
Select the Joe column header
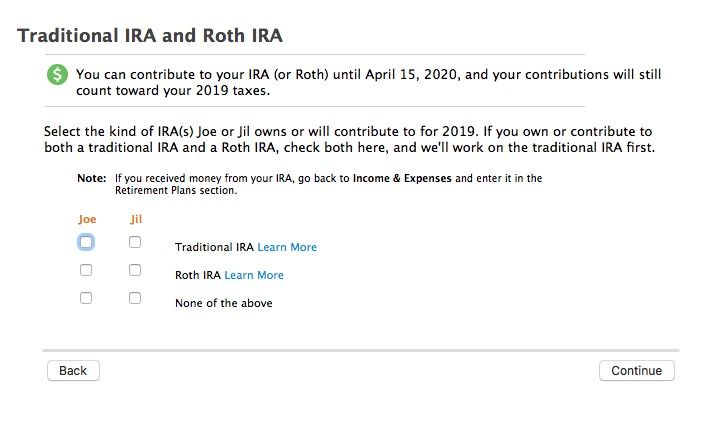pyautogui.click(x=87, y=219)
